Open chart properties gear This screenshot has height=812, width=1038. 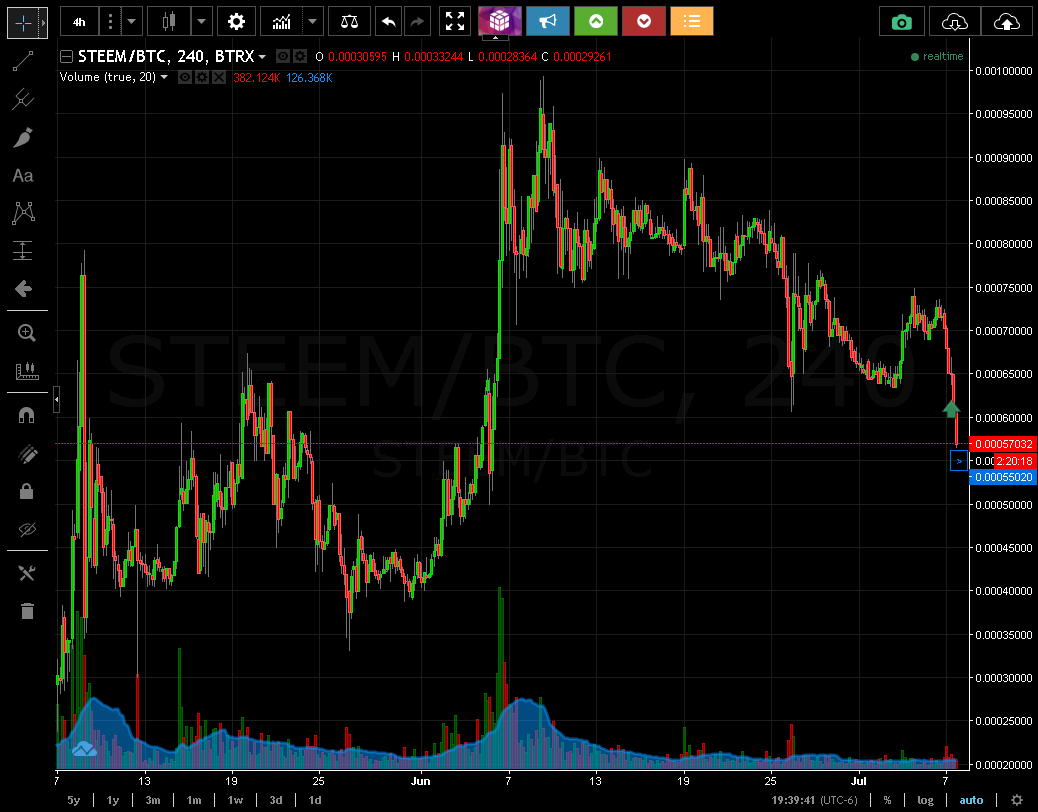(x=236, y=23)
